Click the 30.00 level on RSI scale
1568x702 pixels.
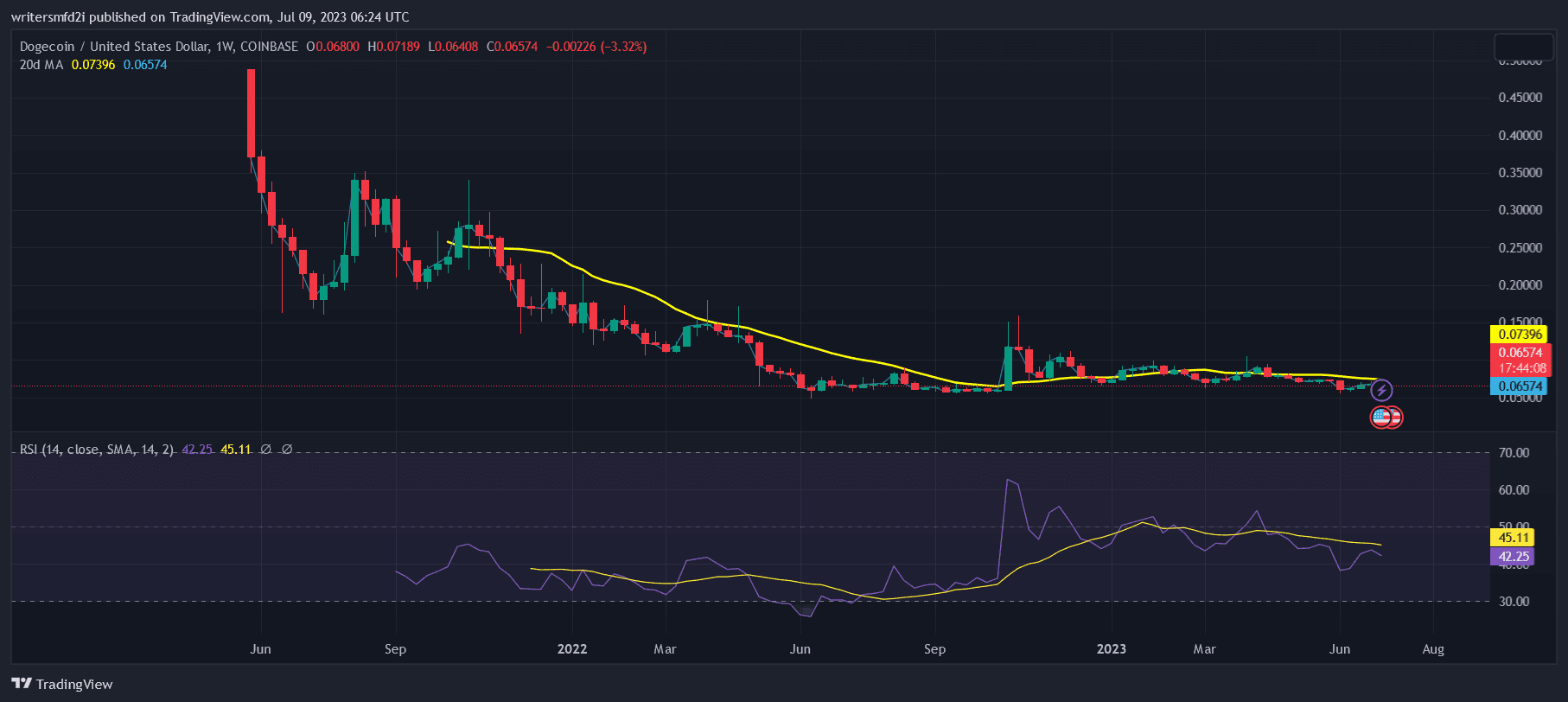[1514, 601]
